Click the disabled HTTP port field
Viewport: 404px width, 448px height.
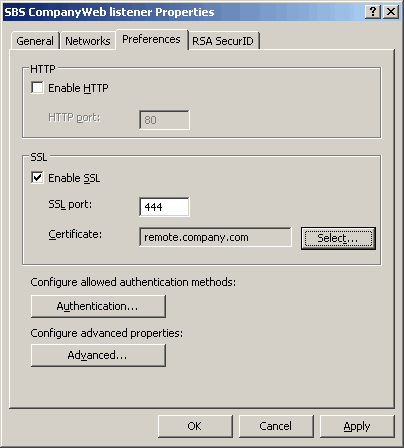(164, 120)
